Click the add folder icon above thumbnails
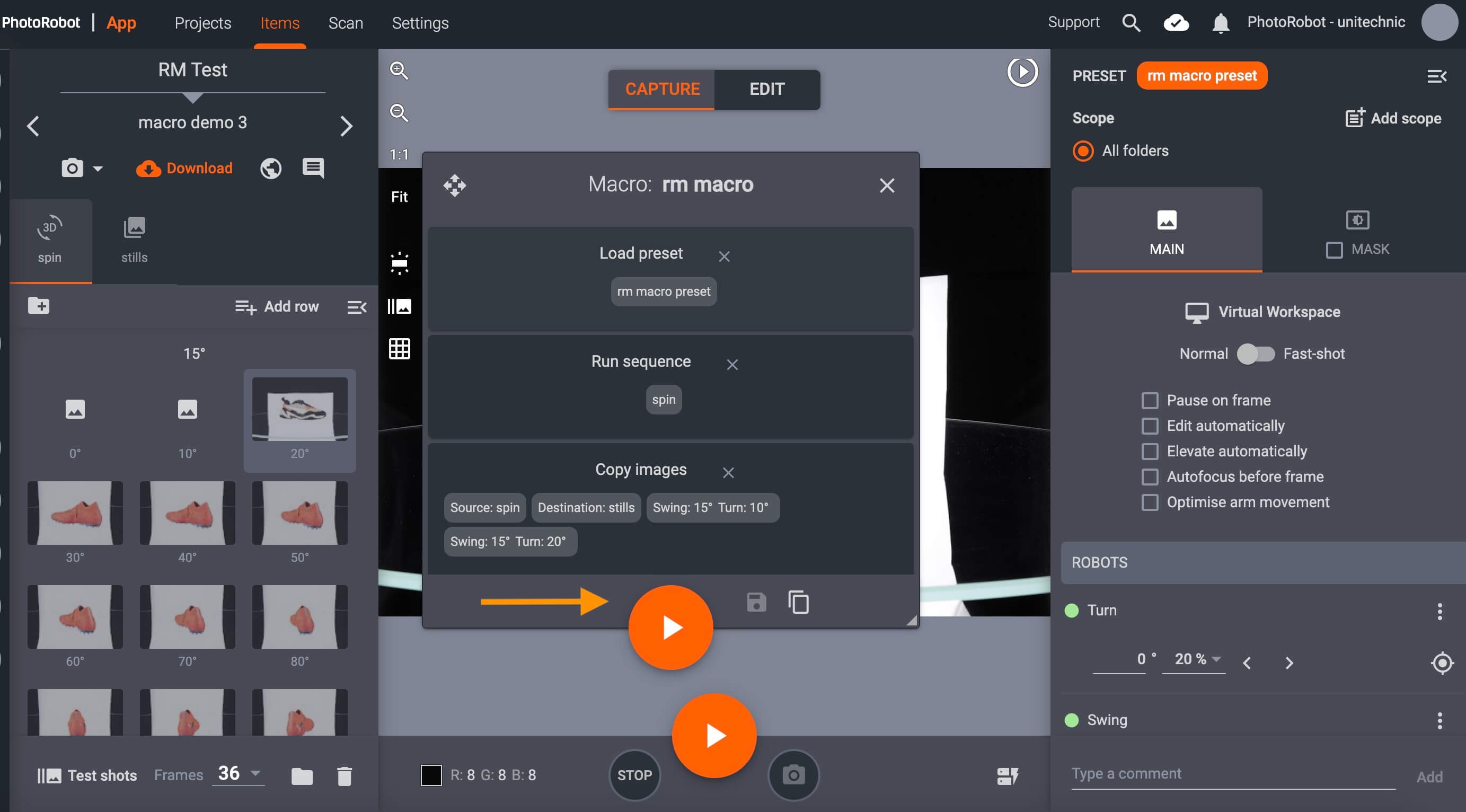The height and width of the screenshot is (812, 1466). coord(39,306)
